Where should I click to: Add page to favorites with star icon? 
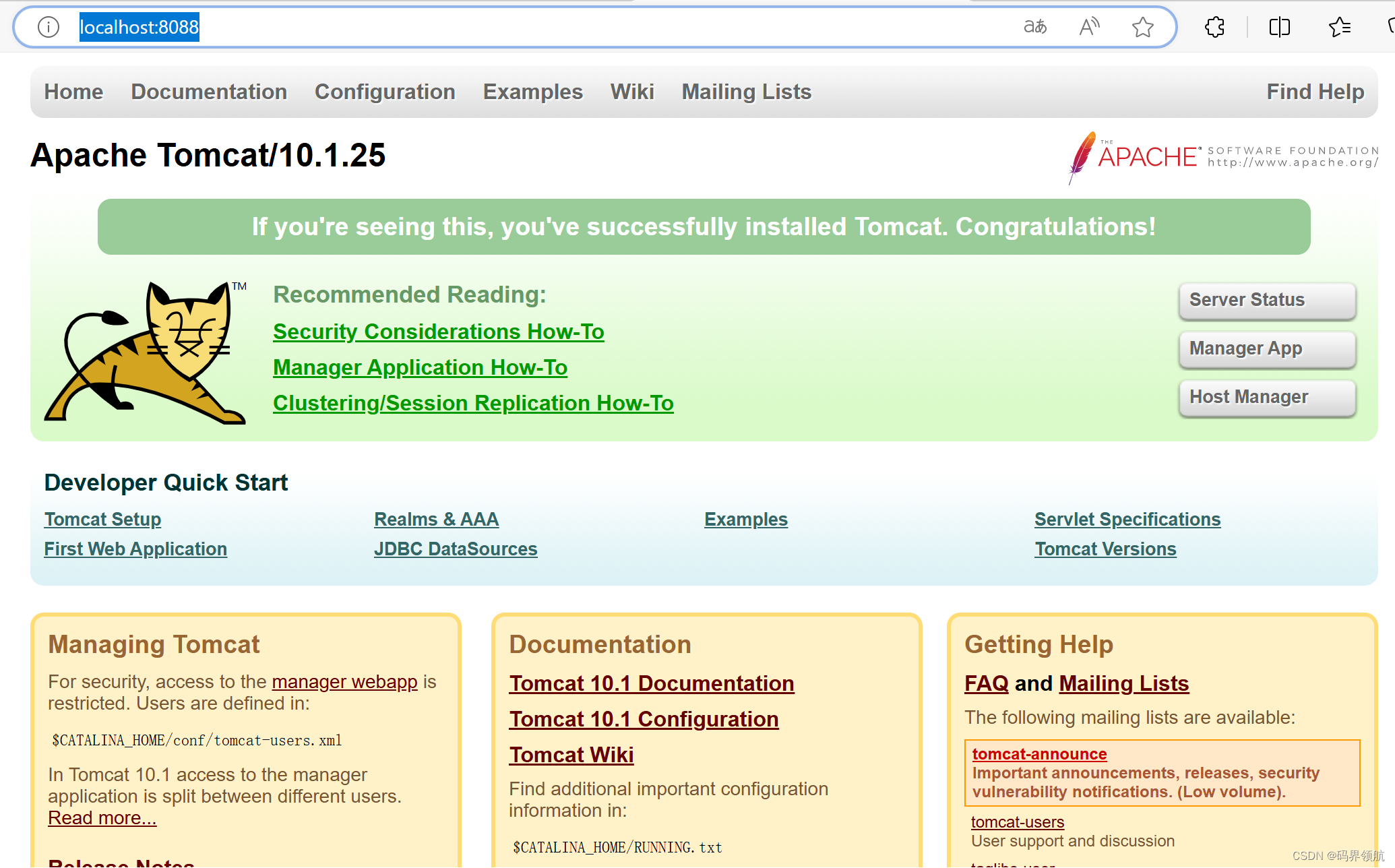tap(1142, 27)
